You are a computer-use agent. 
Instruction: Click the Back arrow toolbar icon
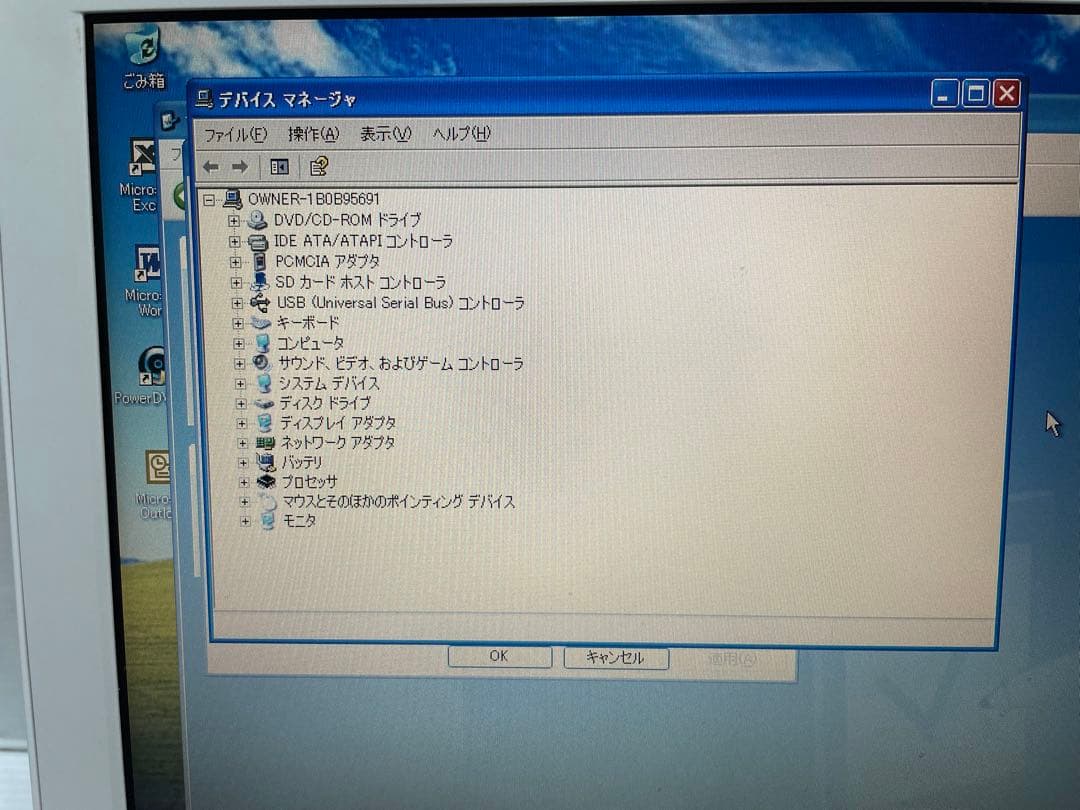(x=211, y=167)
